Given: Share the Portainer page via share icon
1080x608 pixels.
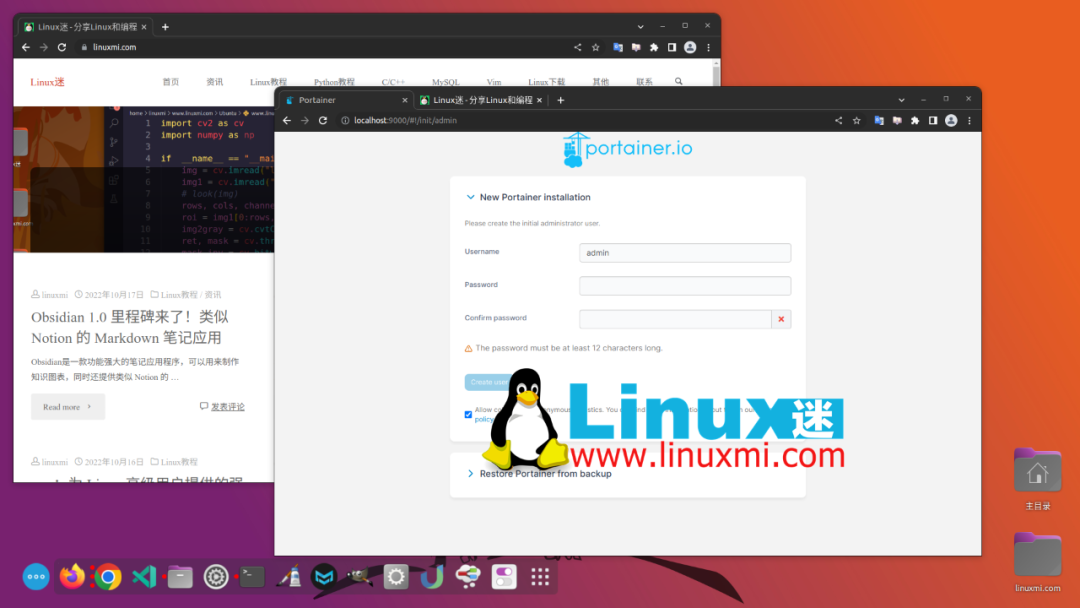Looking at the screenshot, I should click(838, 120).
